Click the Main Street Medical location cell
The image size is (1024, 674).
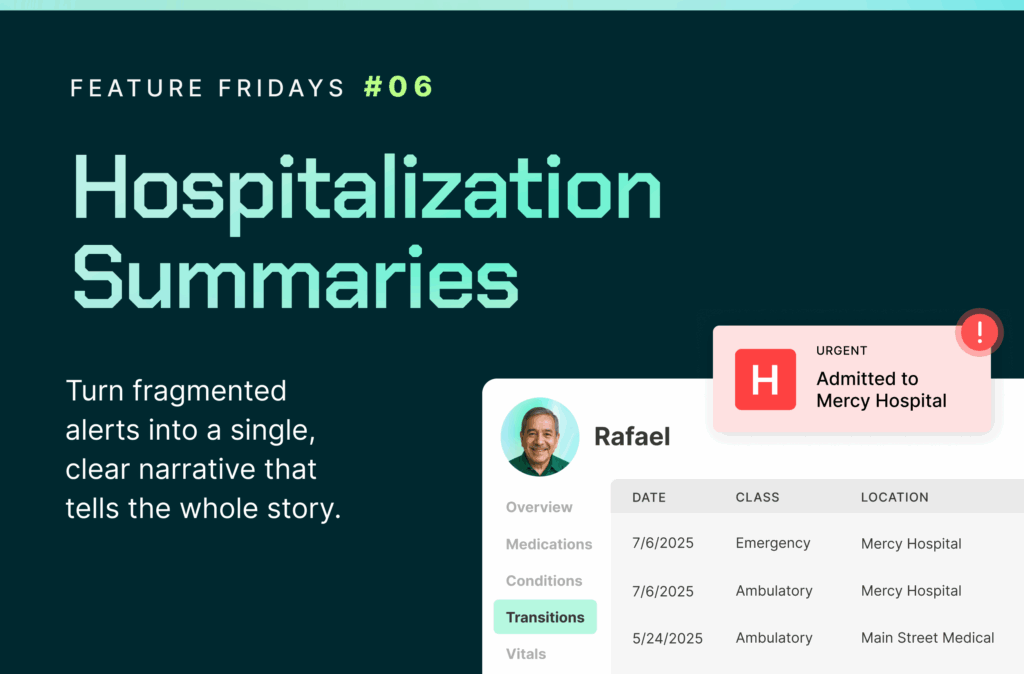[x=927, y=638]
